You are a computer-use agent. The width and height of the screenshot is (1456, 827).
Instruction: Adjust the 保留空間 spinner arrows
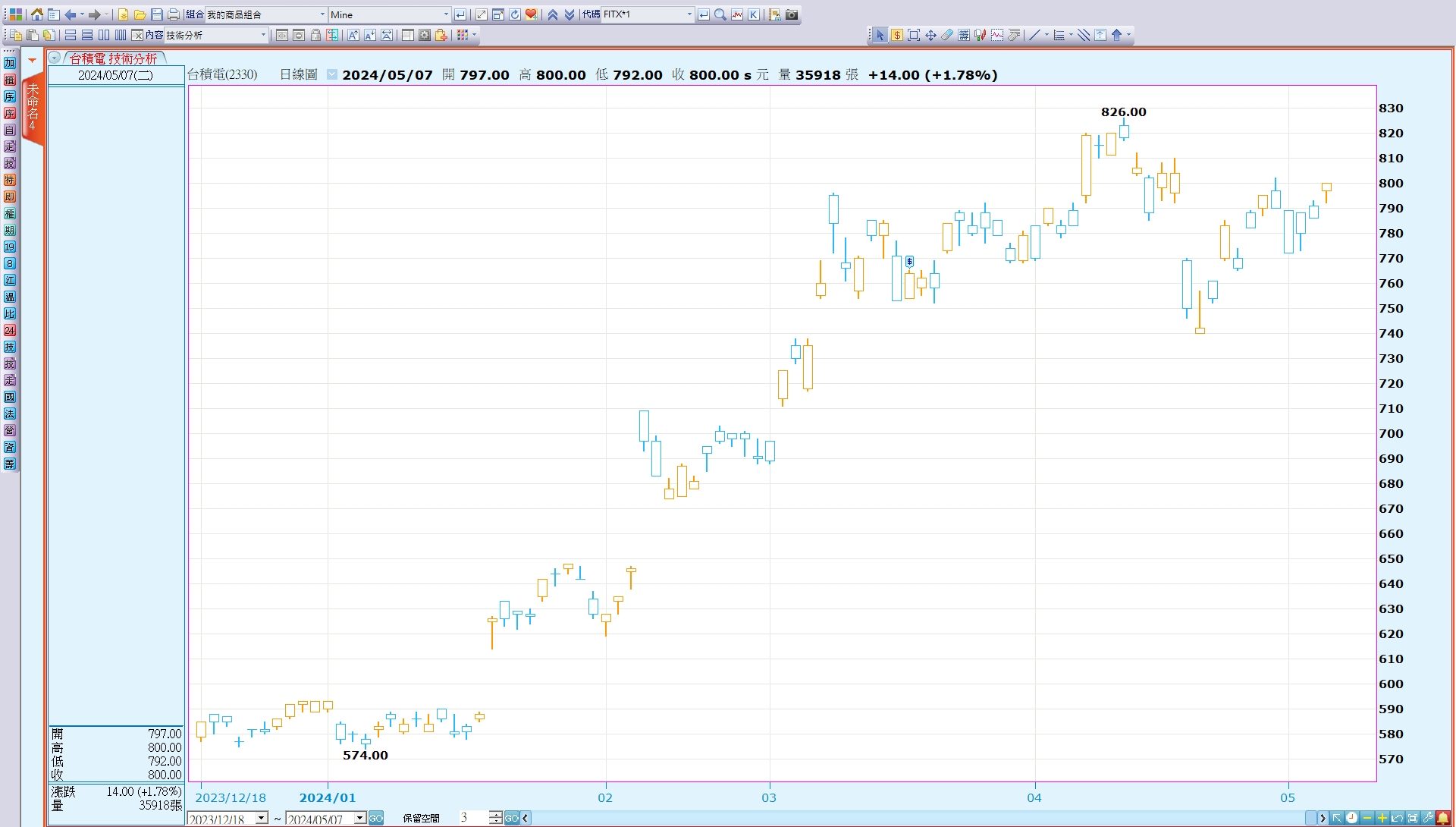tap(496, 819)
